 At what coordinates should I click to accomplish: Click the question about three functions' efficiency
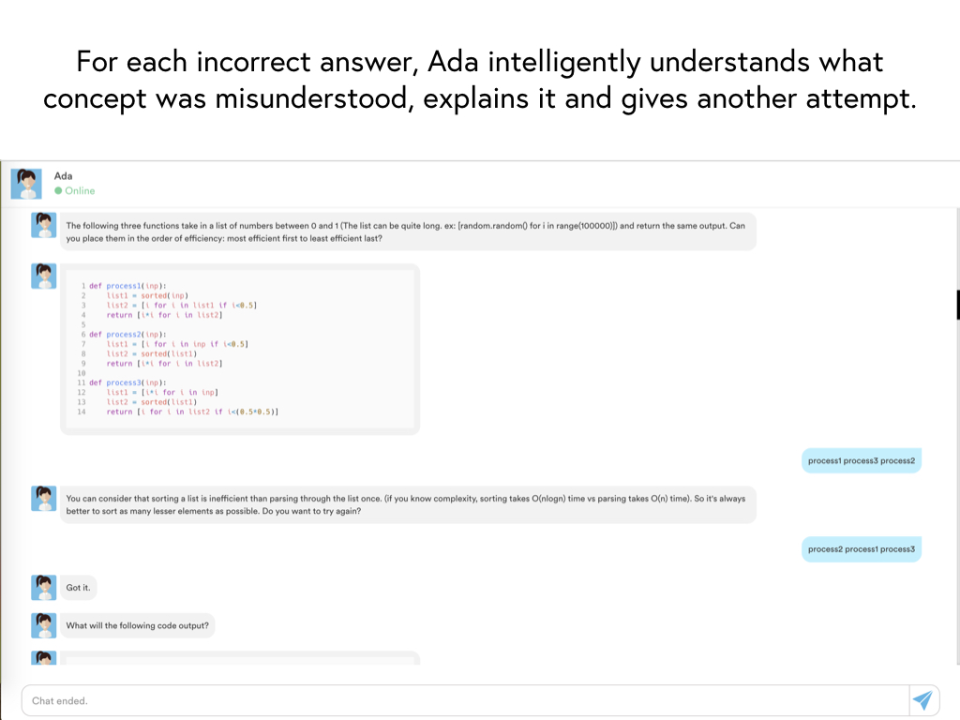(x=407, y=232)
